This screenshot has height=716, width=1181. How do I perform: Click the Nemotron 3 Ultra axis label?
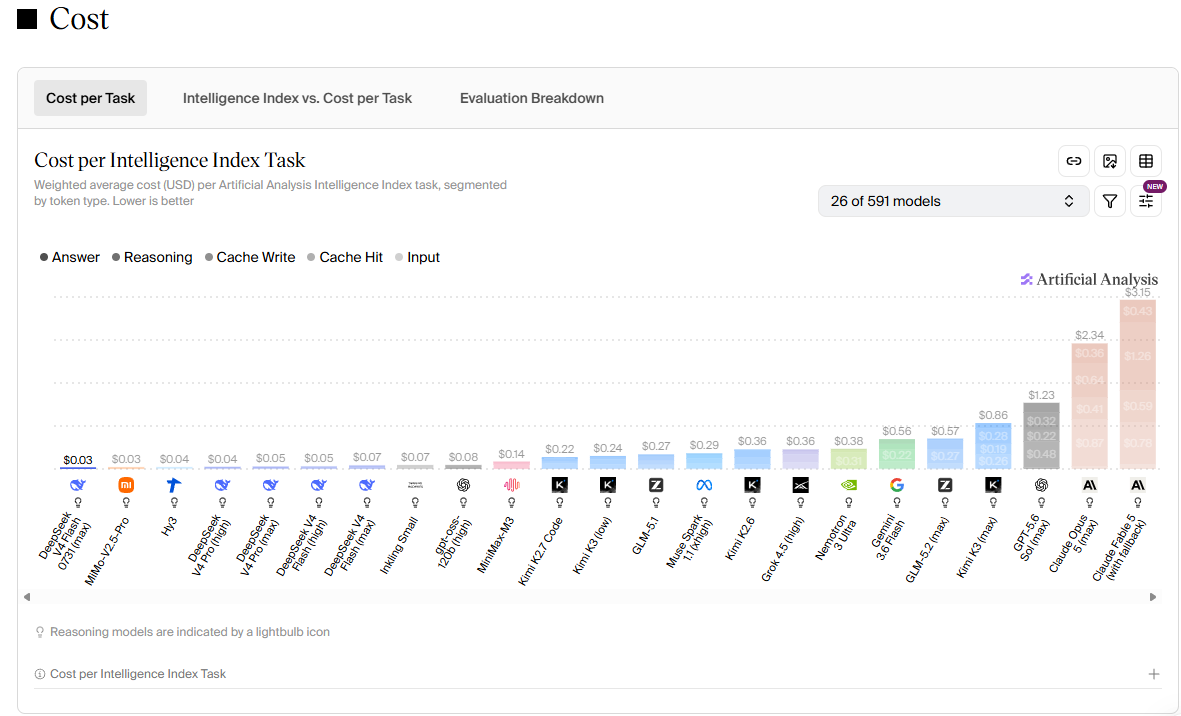[x=836, y=538]
